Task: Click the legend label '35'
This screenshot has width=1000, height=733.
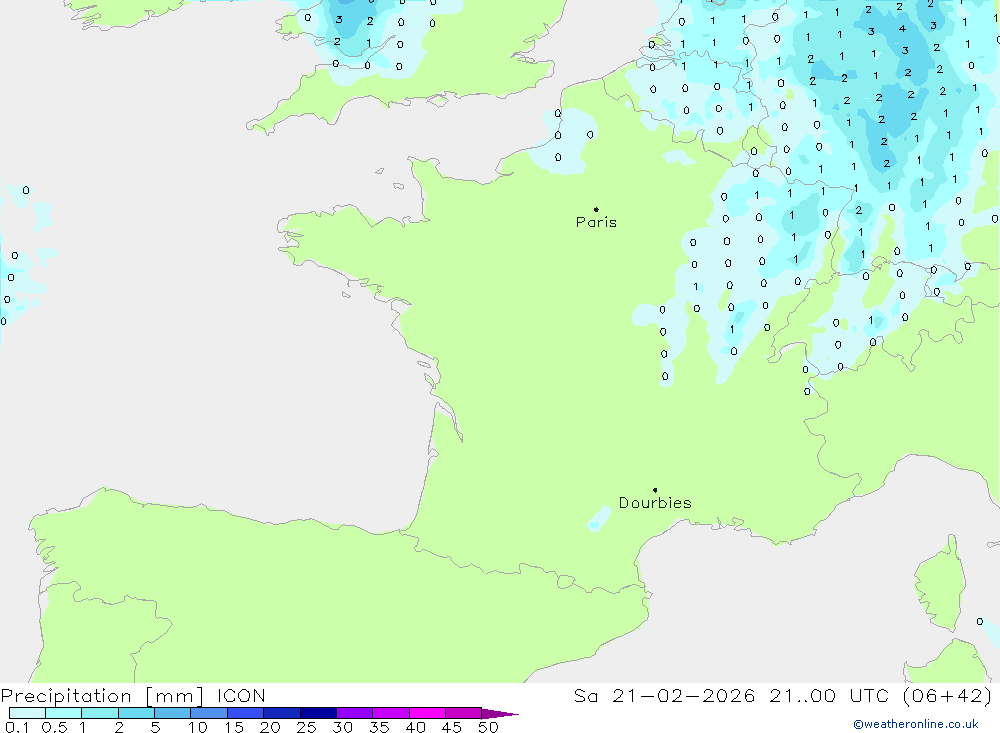Action: (x=379, y=727)
